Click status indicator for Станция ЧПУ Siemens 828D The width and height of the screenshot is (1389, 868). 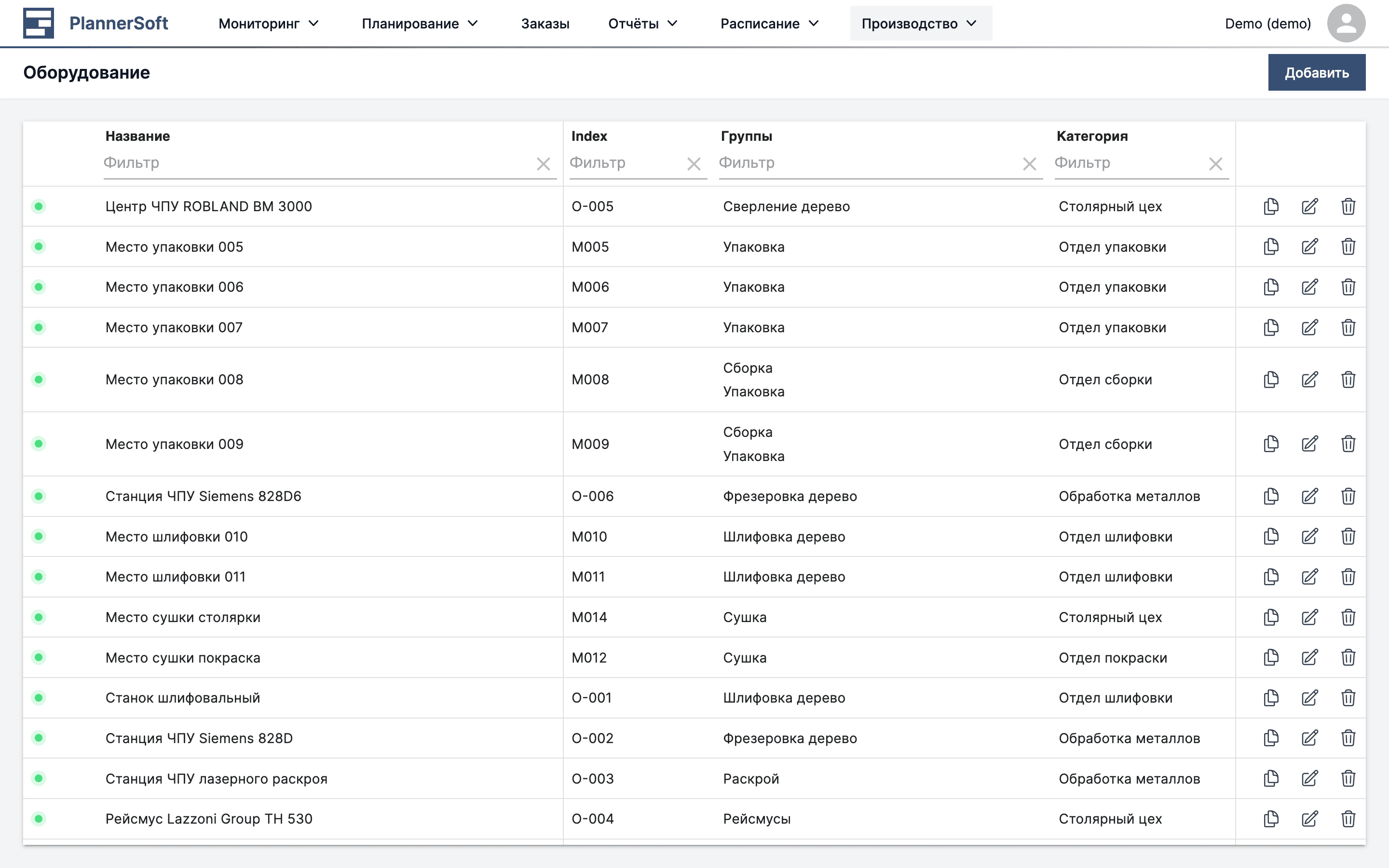[x=39, y=738]
